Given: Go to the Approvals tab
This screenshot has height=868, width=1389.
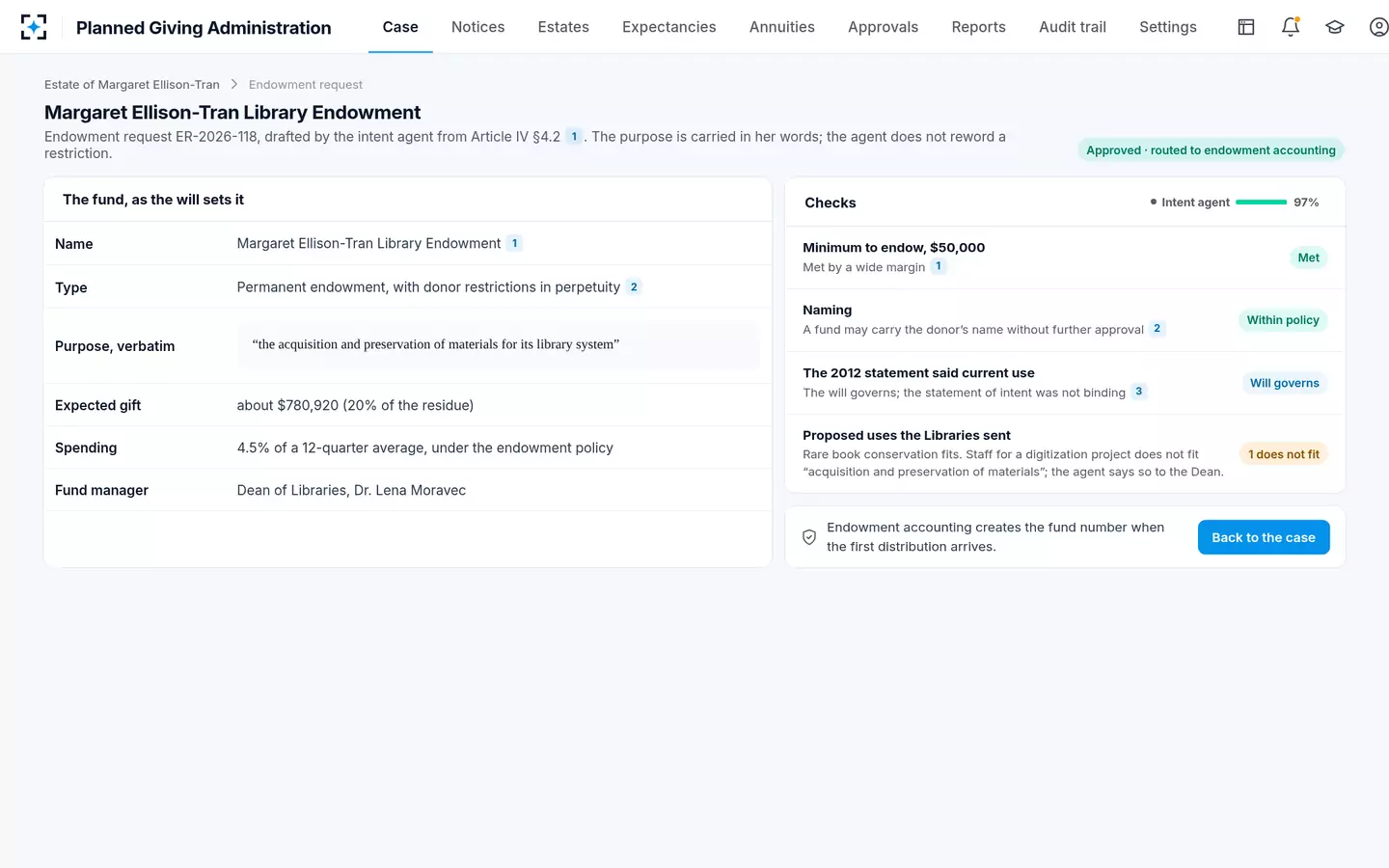Looking at the screenshot, I should tap(884, 27).
